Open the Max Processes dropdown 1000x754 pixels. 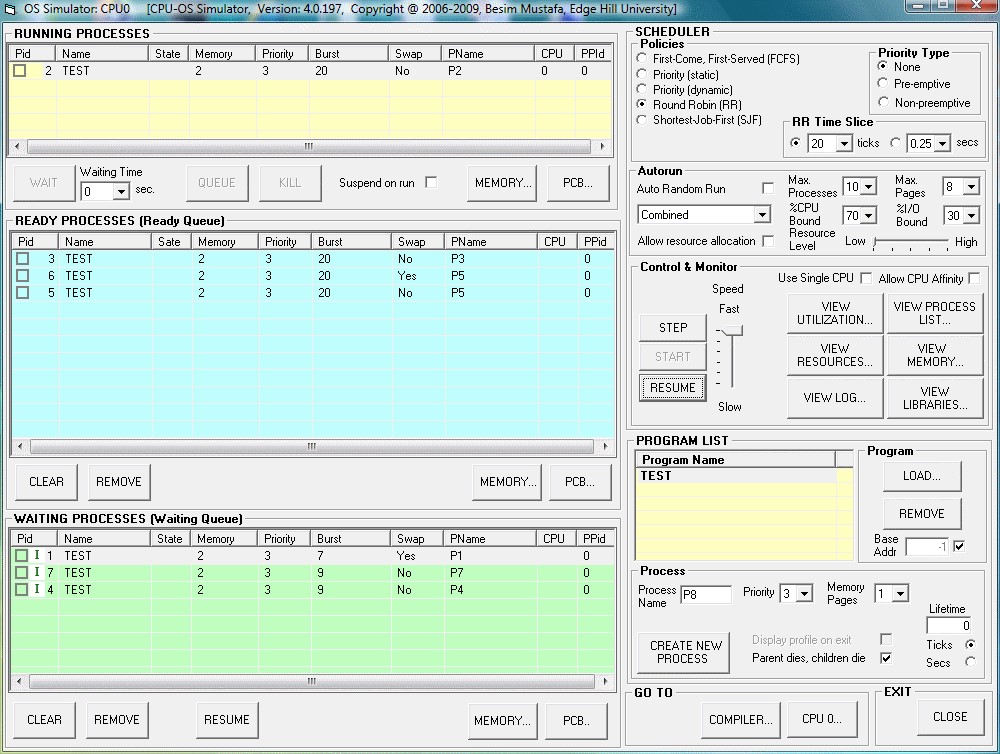pos(868,187)
